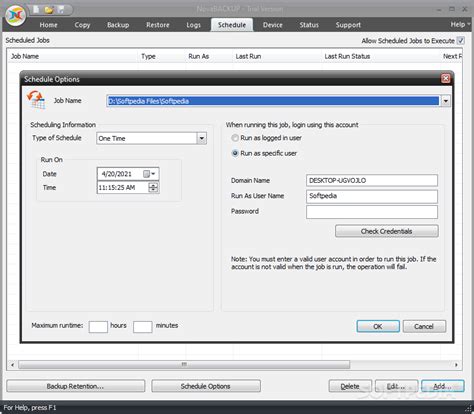Select Run as logged in user
The image size is (474, 414).
point(235,138)
